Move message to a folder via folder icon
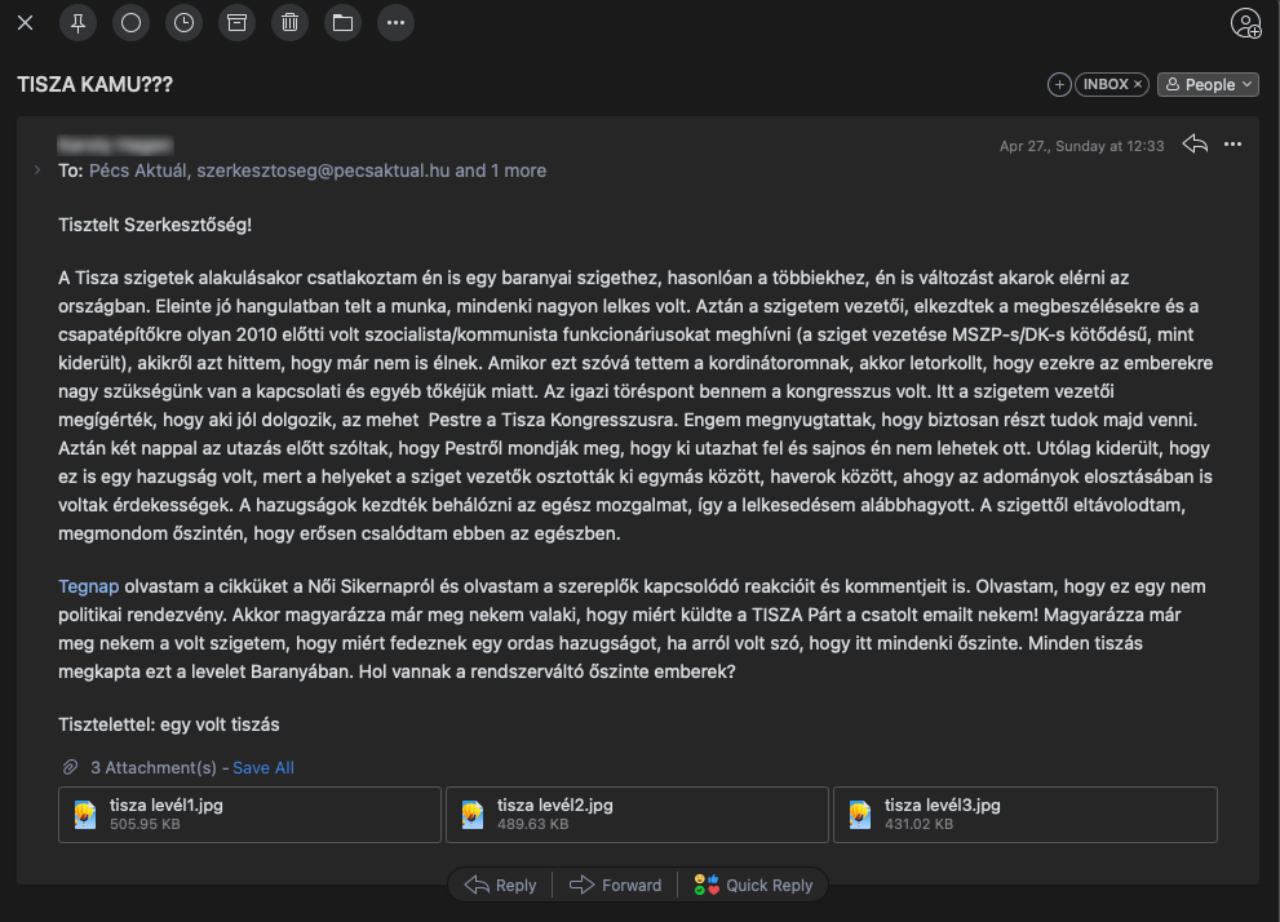 [343, 23]
